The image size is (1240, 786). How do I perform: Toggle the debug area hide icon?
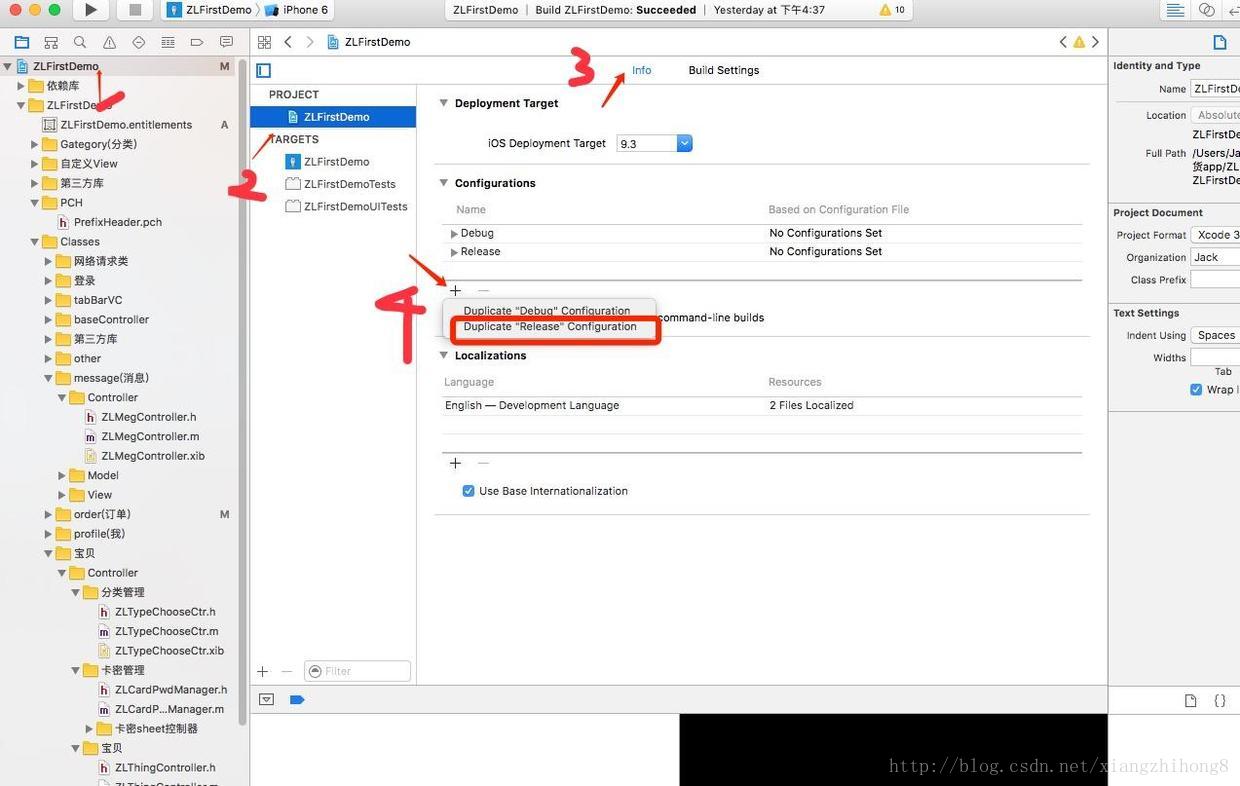pyautogui.click(x=266, y=700)
